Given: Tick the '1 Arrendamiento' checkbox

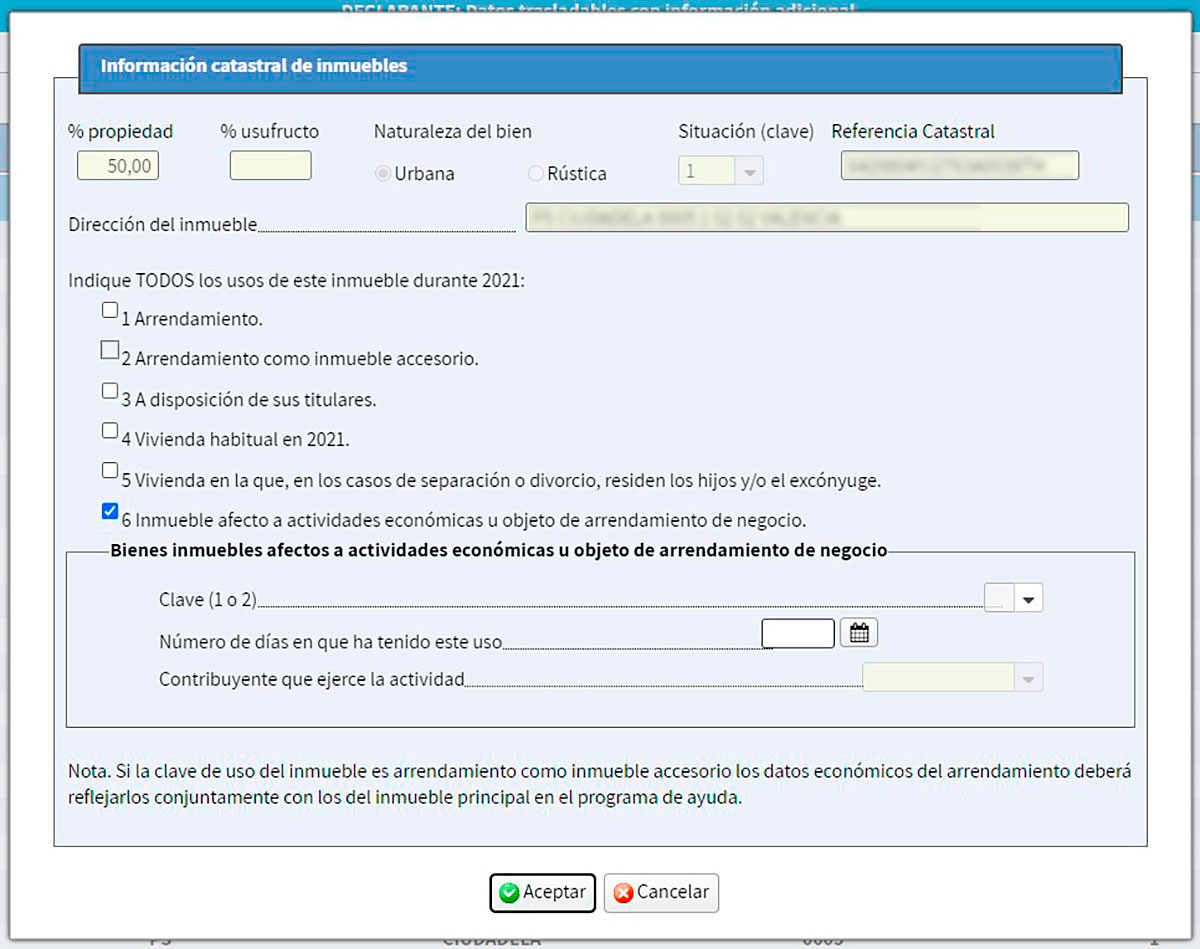Looking at the screenshot, I should point(110,311).
